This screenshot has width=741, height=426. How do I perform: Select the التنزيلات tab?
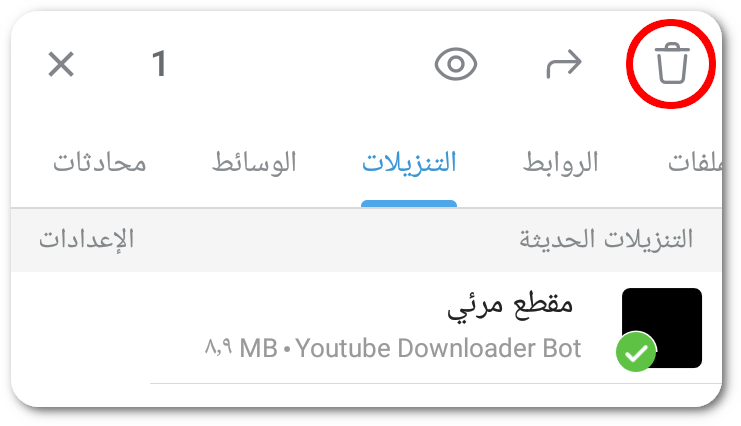(409, 163)
